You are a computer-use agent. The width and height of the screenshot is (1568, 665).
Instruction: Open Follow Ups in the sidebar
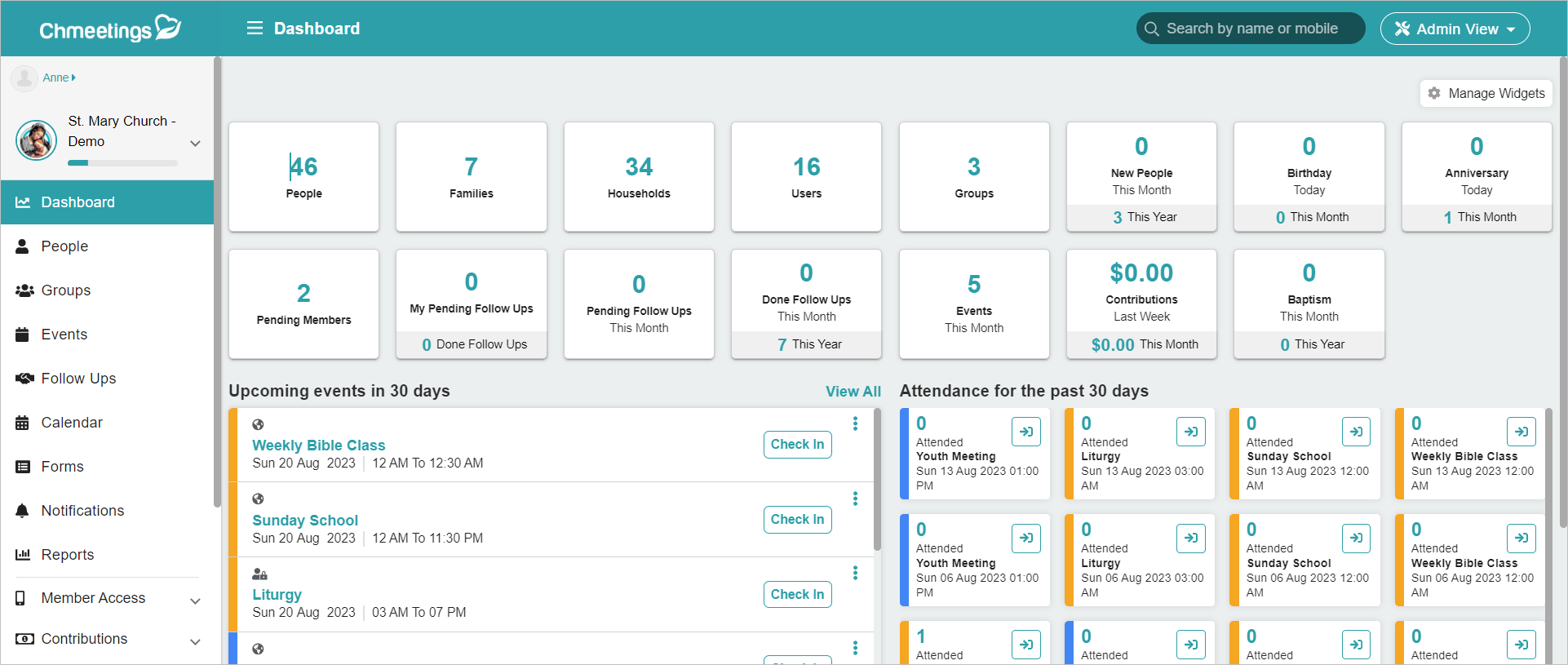107,379
